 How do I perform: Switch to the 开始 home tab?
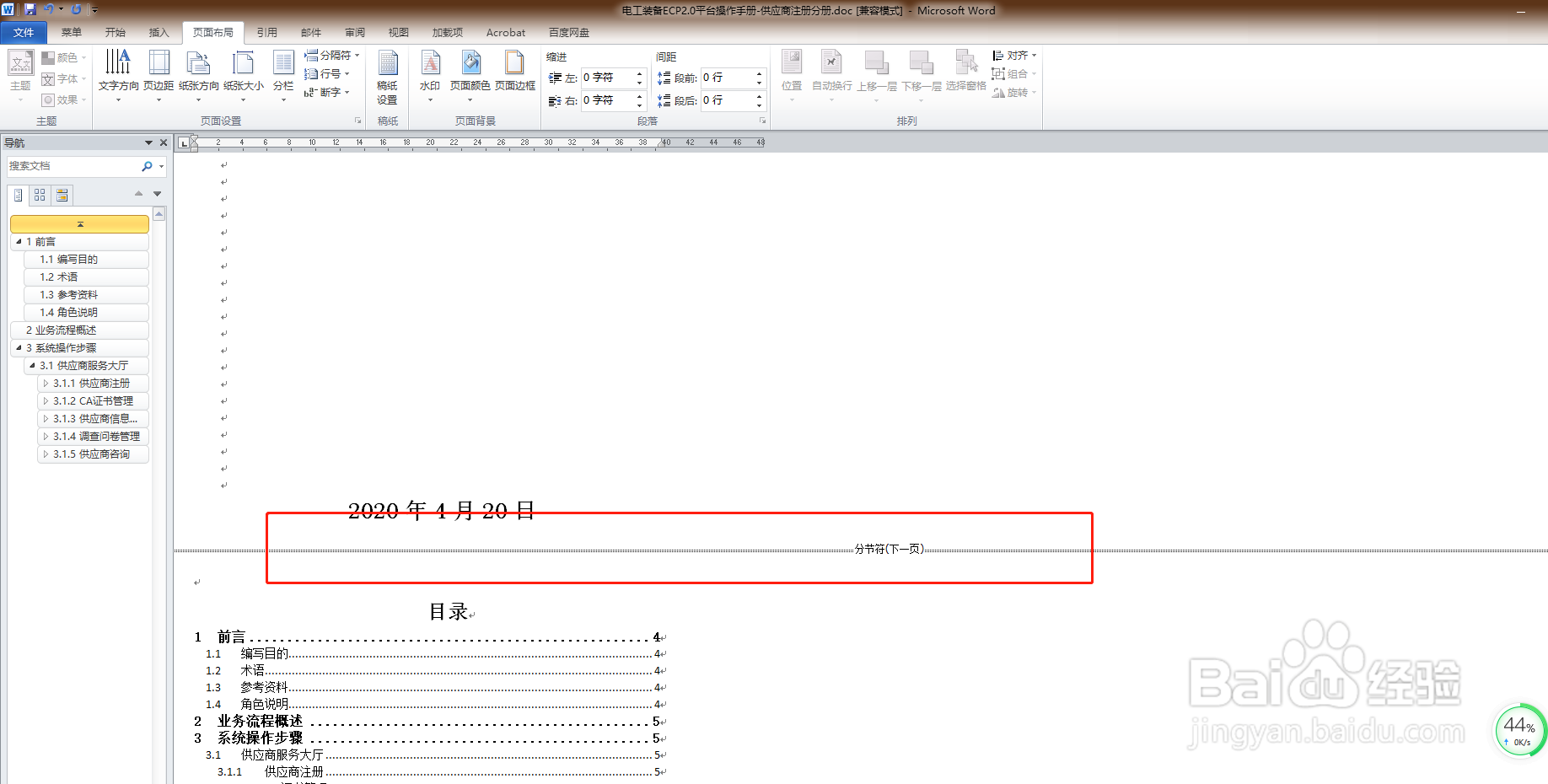[116, 33]
